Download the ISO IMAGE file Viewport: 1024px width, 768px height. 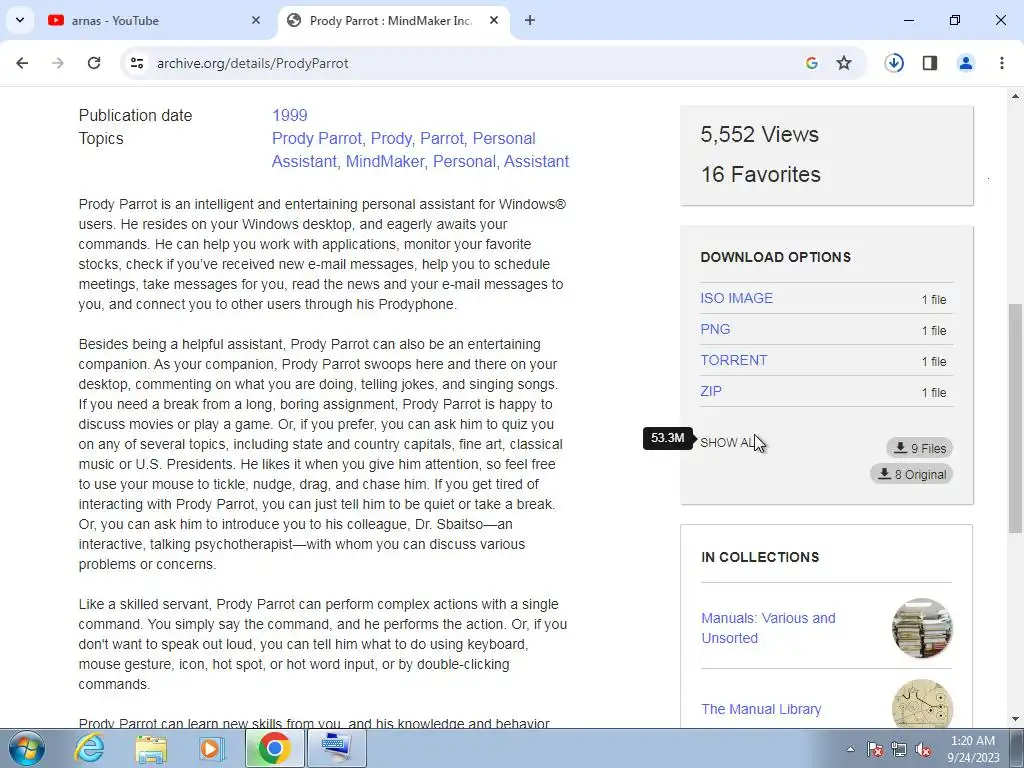click(736, 298)
